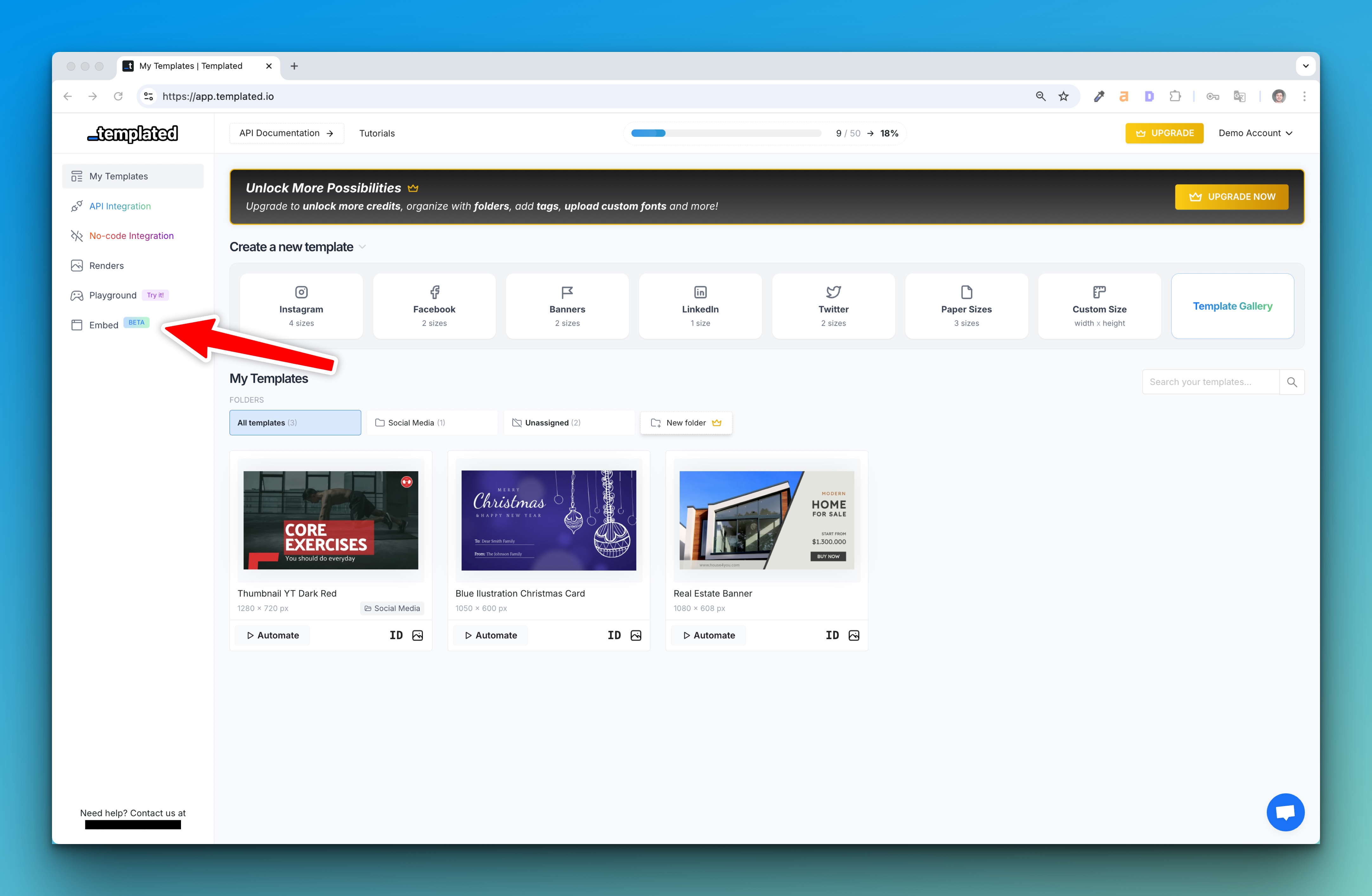Screen dimensions: 1372x896
Task: Click the UPGRADE NOW button
Action: tap(1231, 196)
